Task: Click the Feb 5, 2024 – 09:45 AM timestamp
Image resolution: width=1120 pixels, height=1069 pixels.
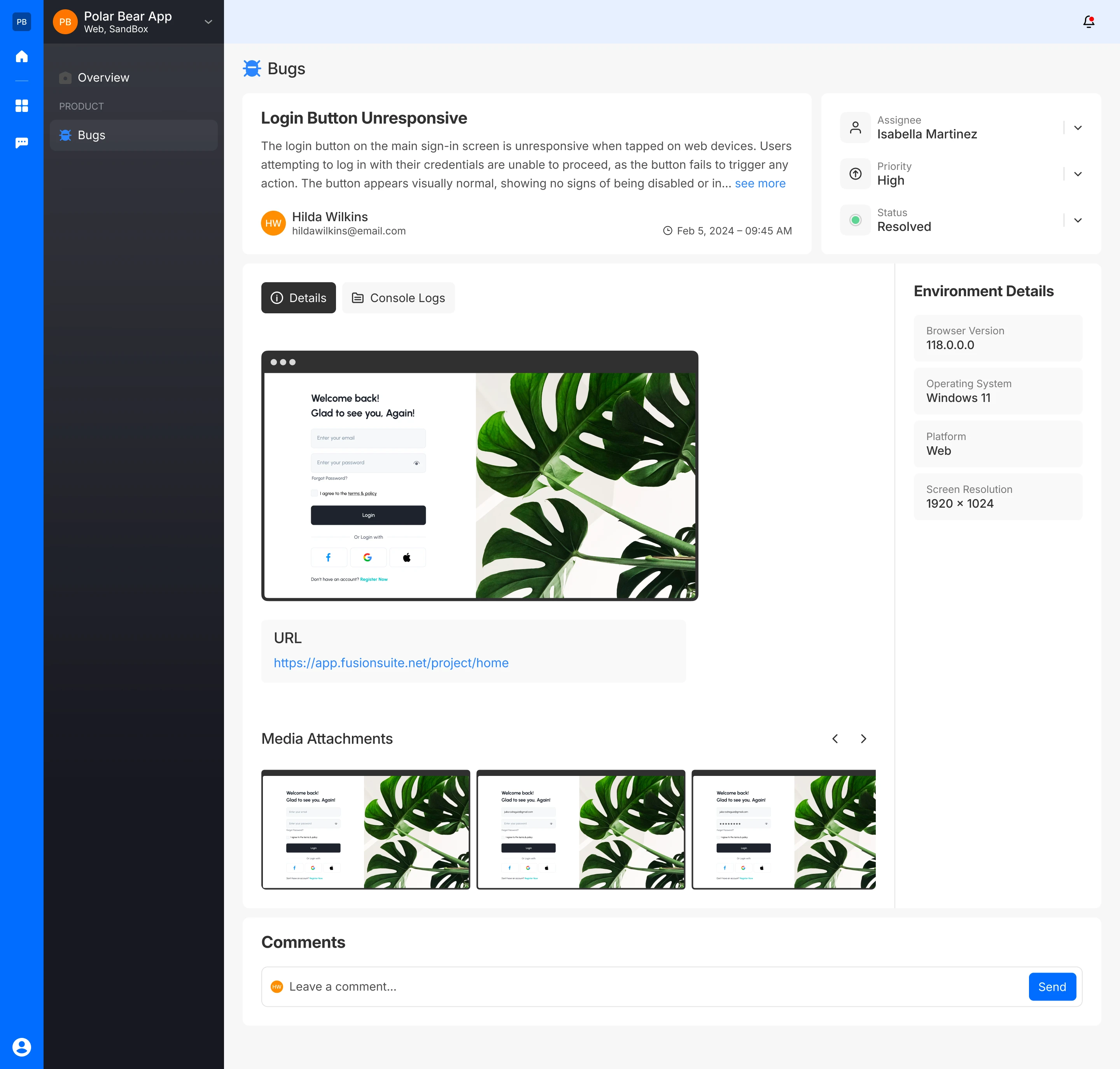Action: point(734,231)
